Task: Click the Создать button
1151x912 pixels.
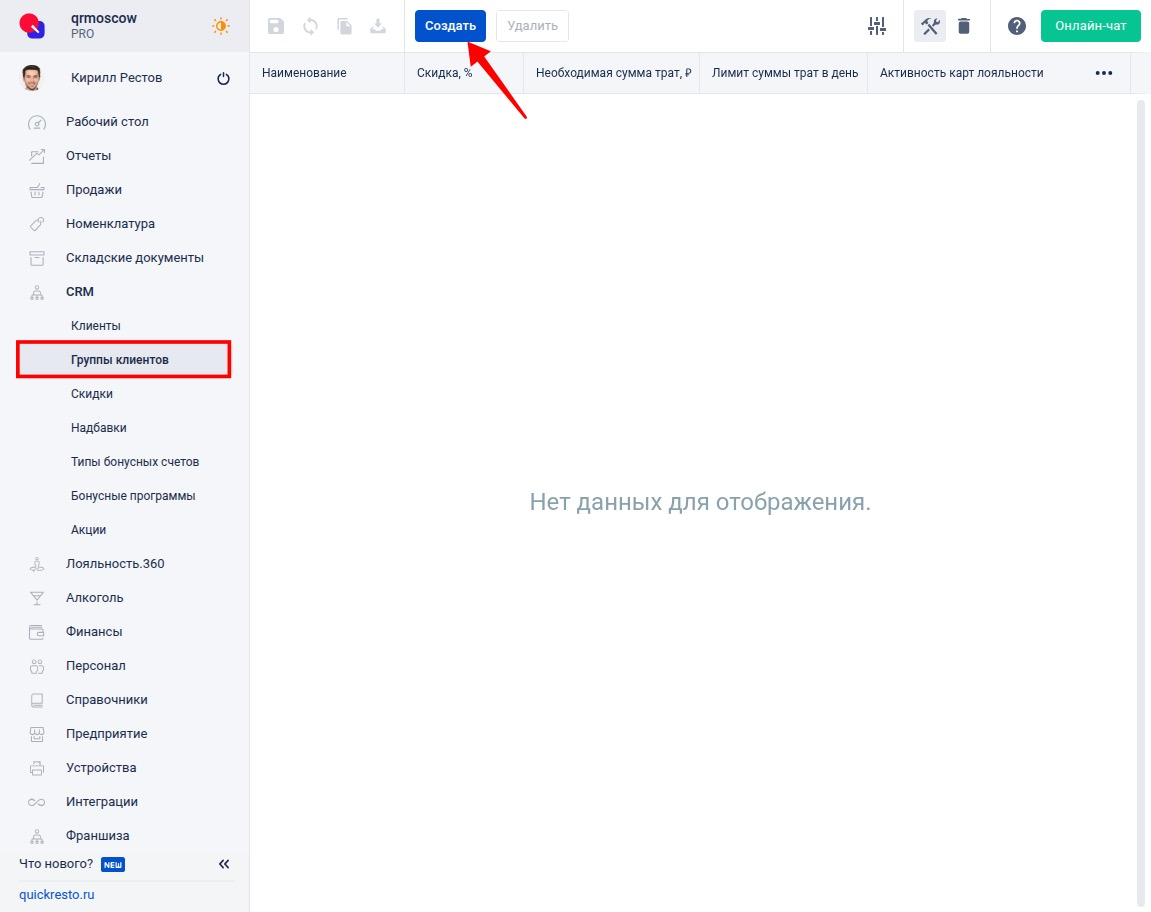Action: tap(449, 26)
